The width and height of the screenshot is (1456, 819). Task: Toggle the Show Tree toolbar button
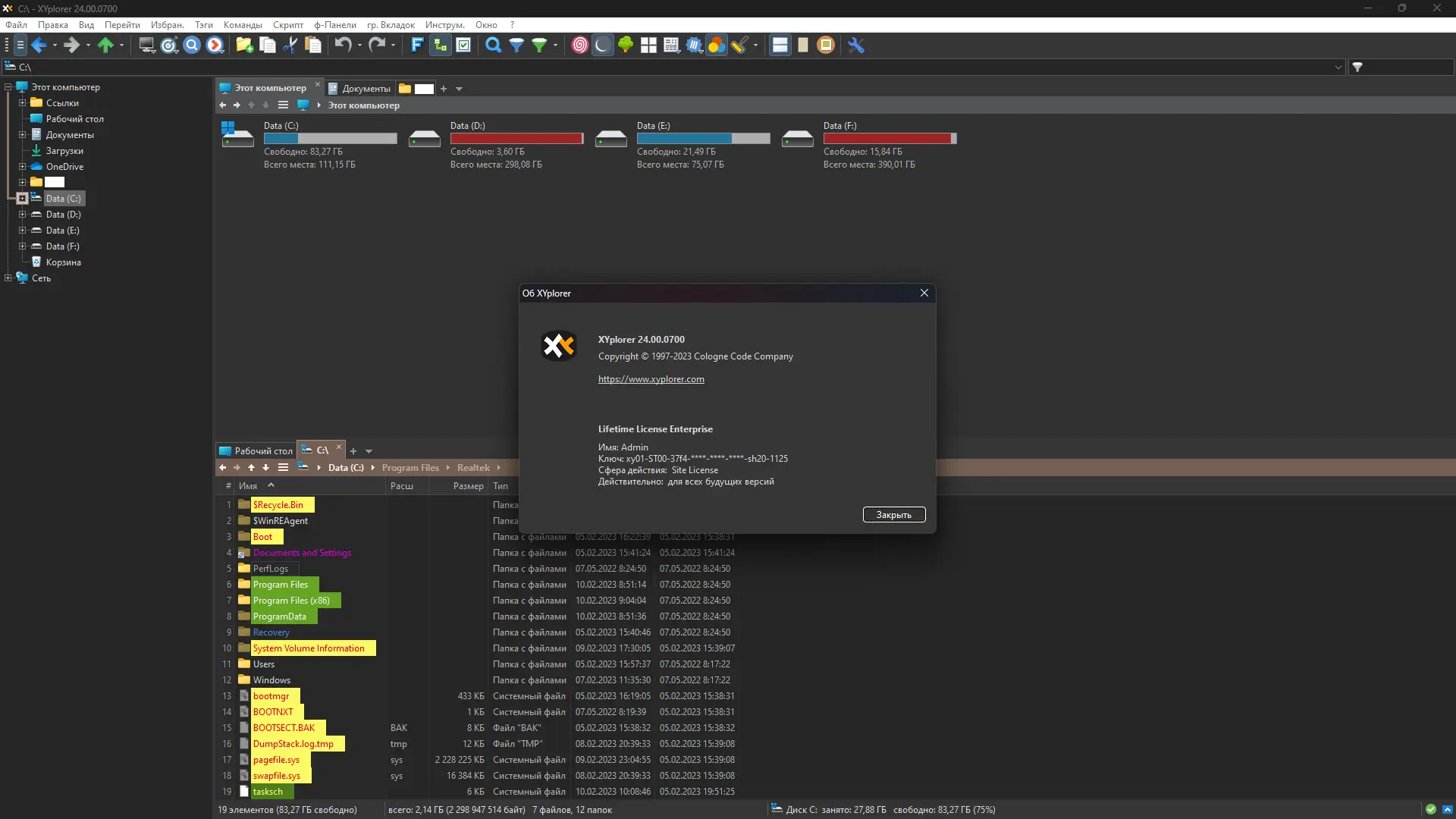pyautogui.click(x=441, y=45)
